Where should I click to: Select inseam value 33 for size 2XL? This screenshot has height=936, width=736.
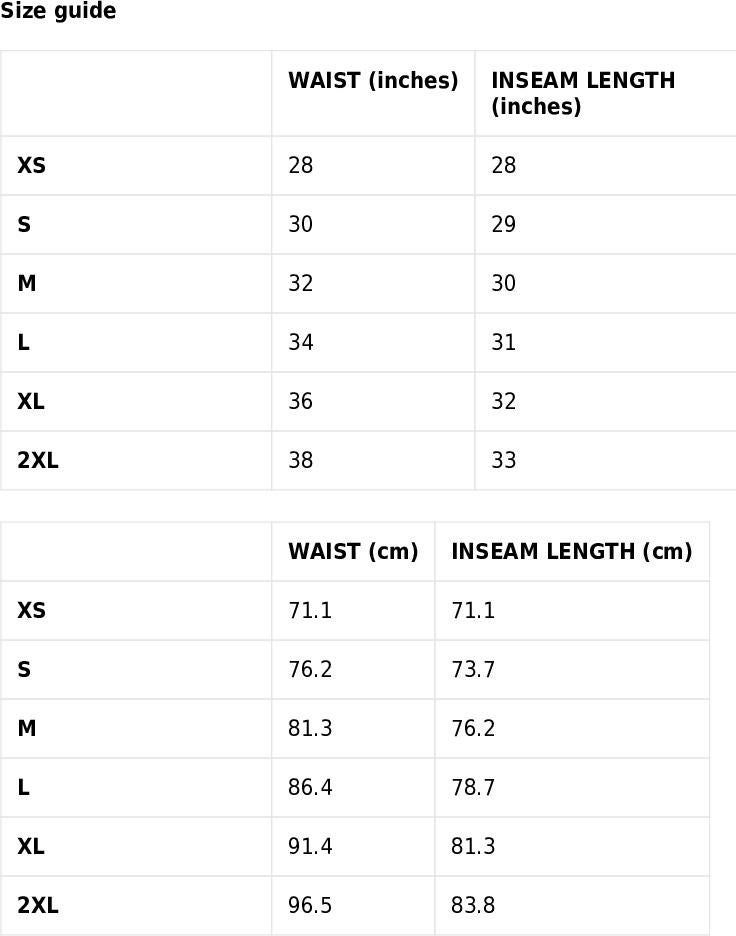[503, 460]
